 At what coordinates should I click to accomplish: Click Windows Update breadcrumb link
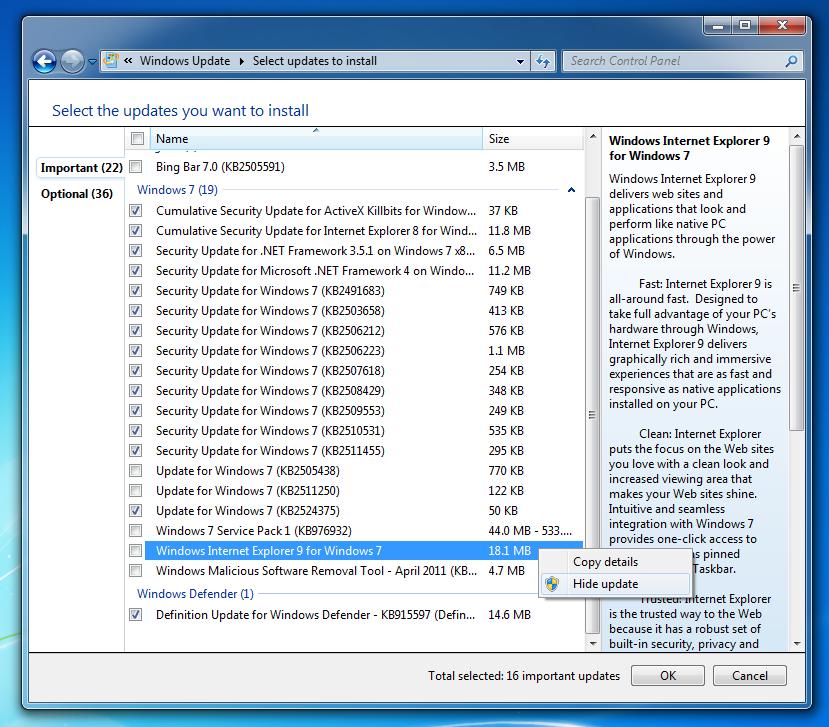[185, 61]
